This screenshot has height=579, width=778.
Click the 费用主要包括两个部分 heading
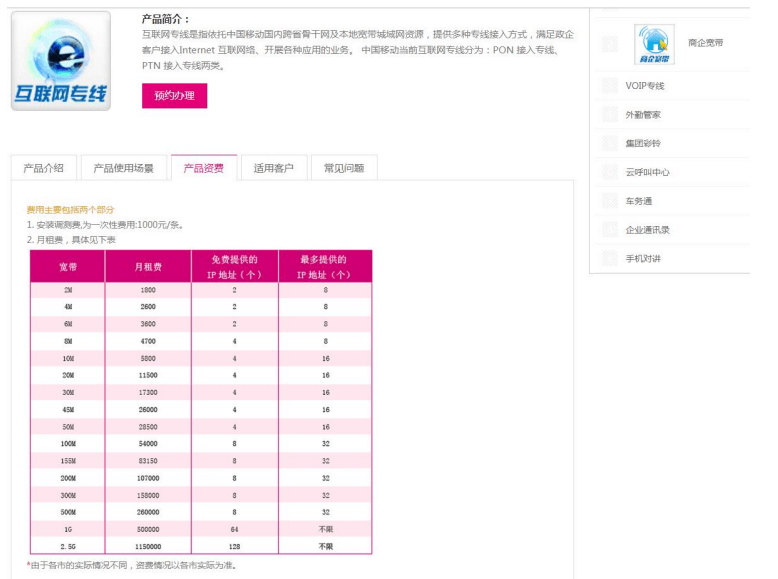(70, 209)
